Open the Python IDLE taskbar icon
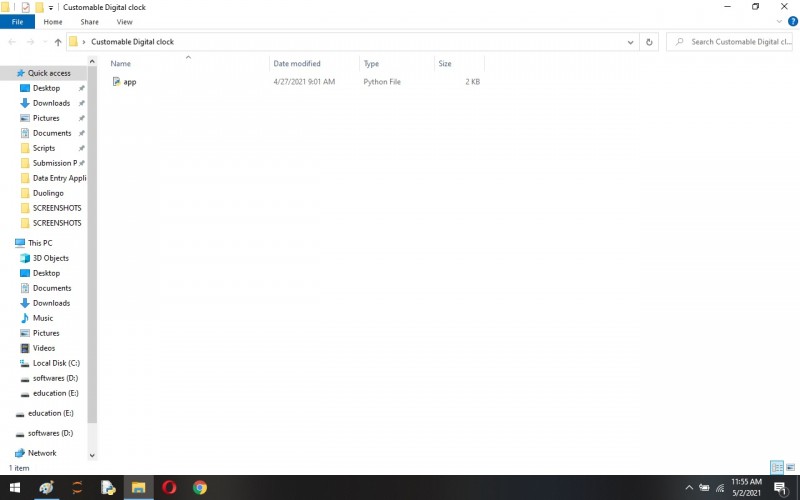 pos(108,488)
